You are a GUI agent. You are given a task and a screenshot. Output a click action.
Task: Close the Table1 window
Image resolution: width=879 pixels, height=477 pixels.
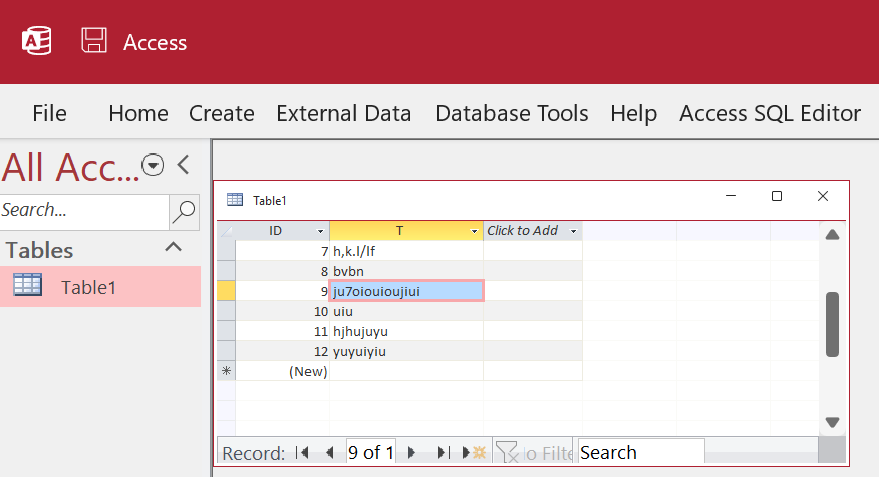[822, 196]
